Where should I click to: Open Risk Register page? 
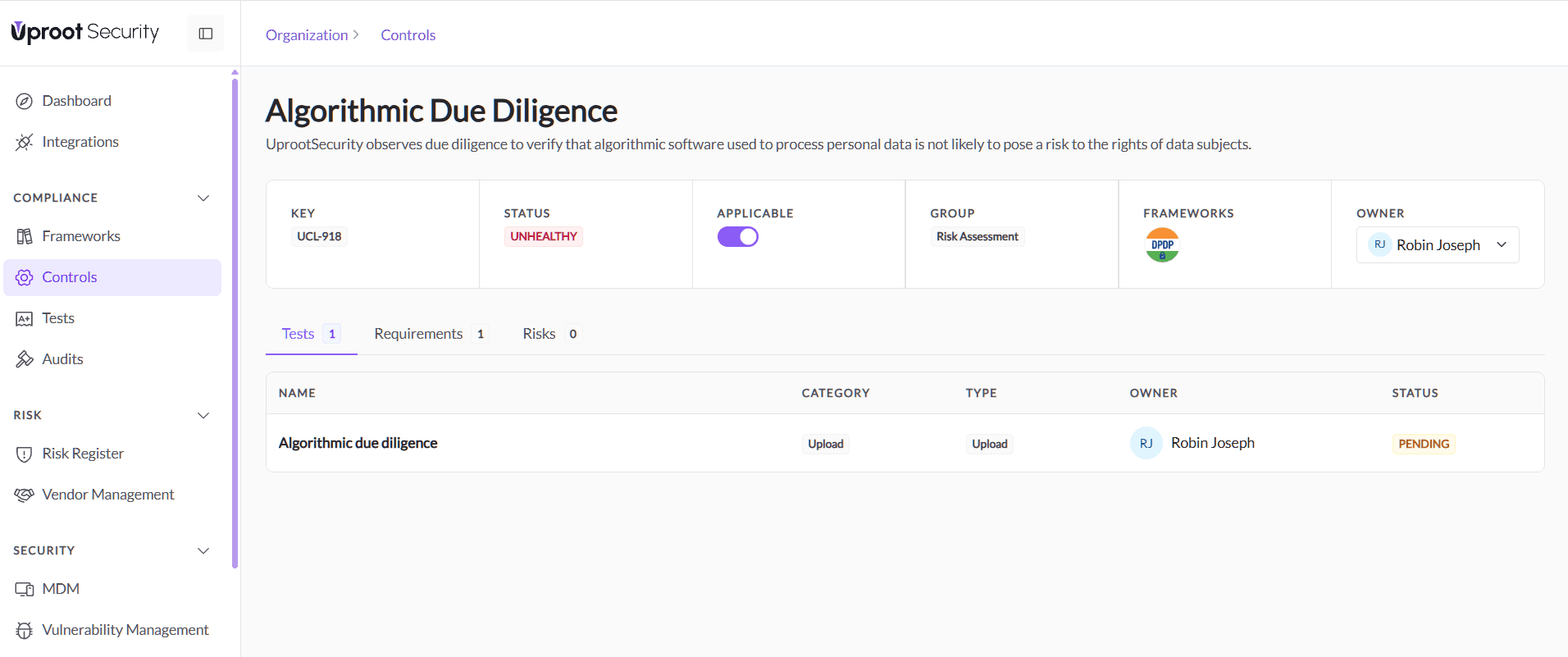(x=112, y=454)
